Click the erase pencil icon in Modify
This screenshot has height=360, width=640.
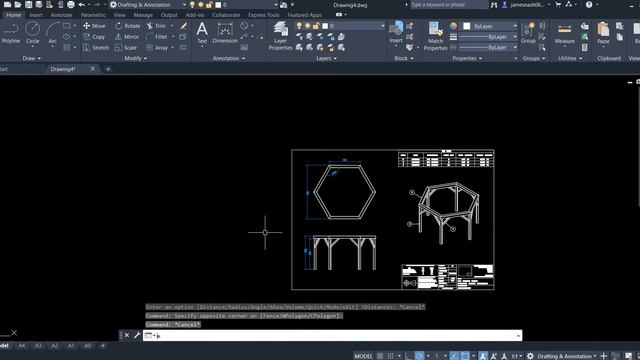(x=183, y=26)
